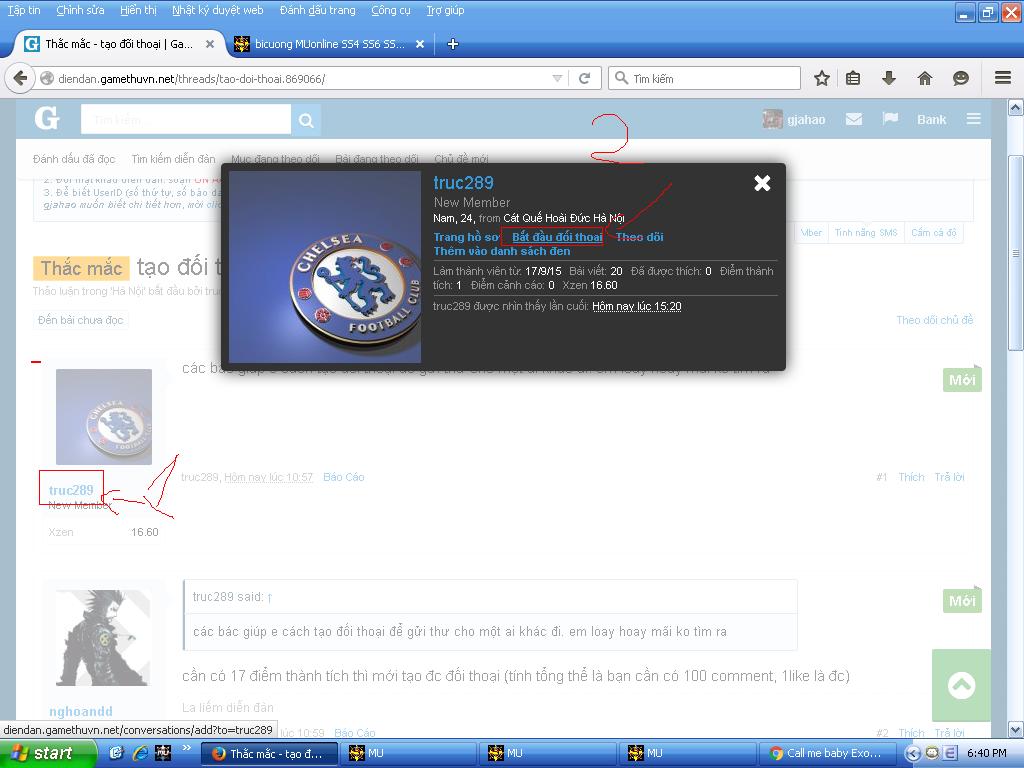
Task: Click the forum G logo
Action: [46, 119]
